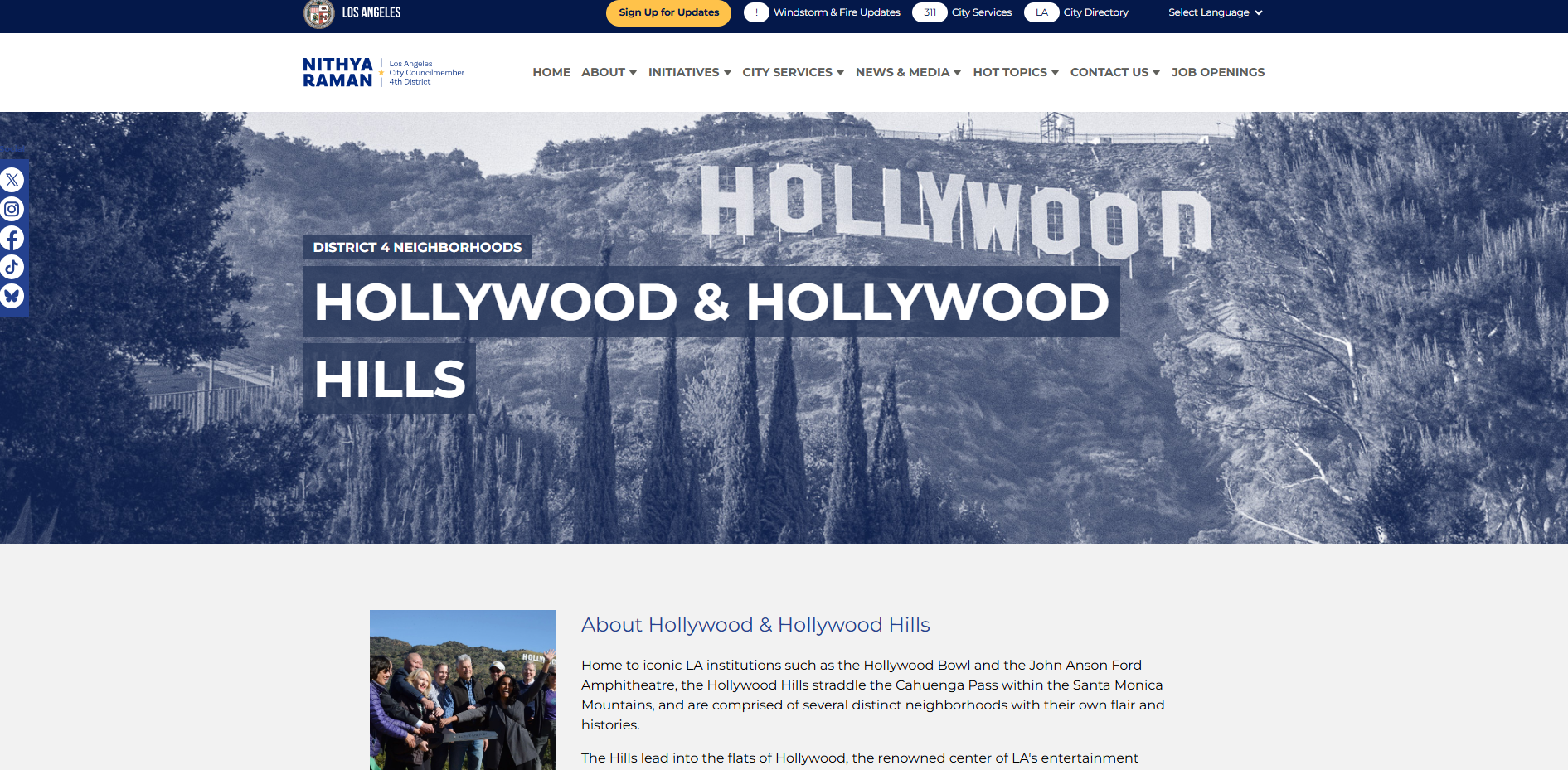The width and height of the screenshot is (1568, 770).
Task: Click the Facebook social icon
Action: pos(12,239)
